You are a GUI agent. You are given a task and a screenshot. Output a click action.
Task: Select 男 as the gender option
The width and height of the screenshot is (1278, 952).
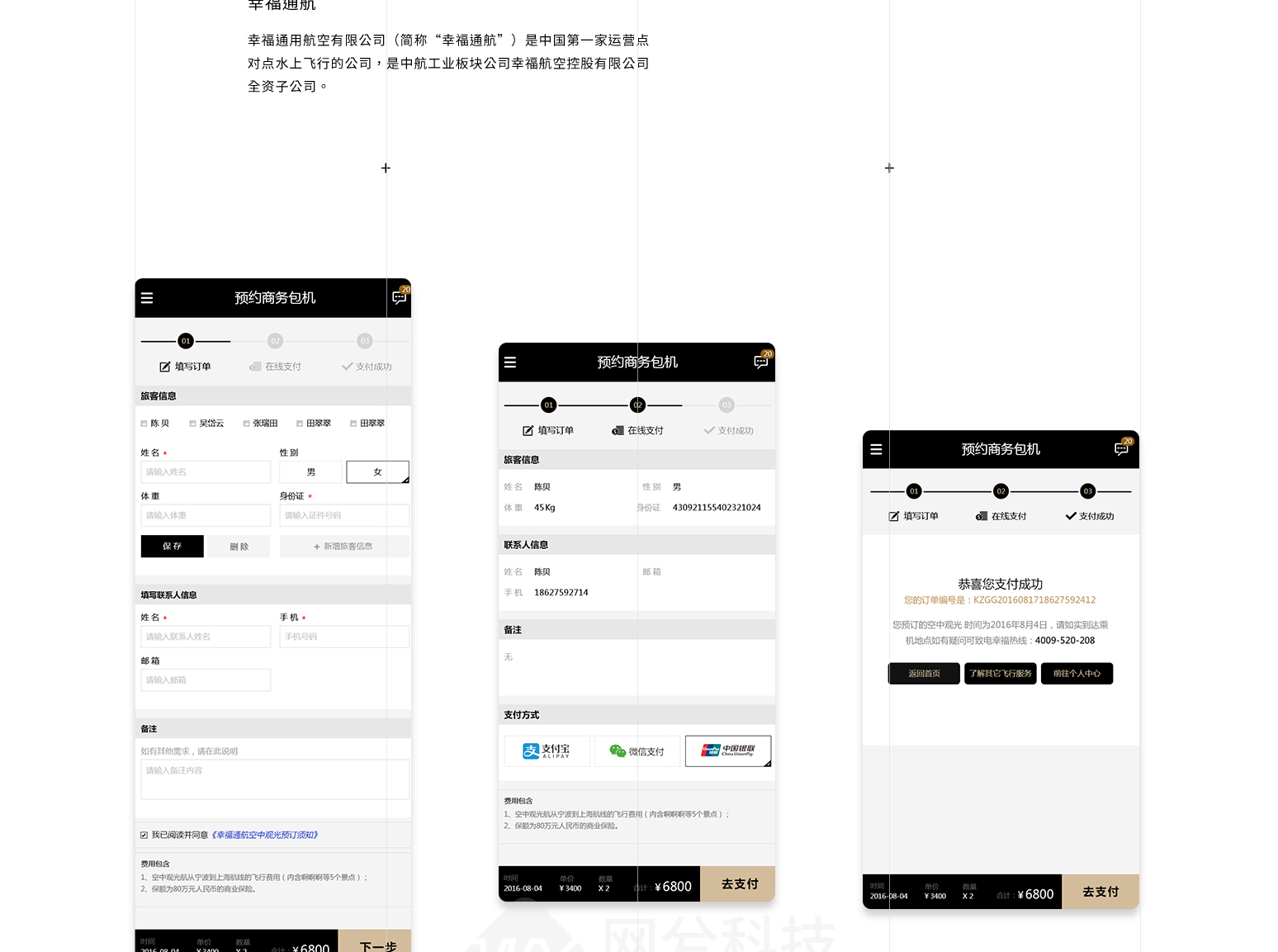[x=311, y=472]
